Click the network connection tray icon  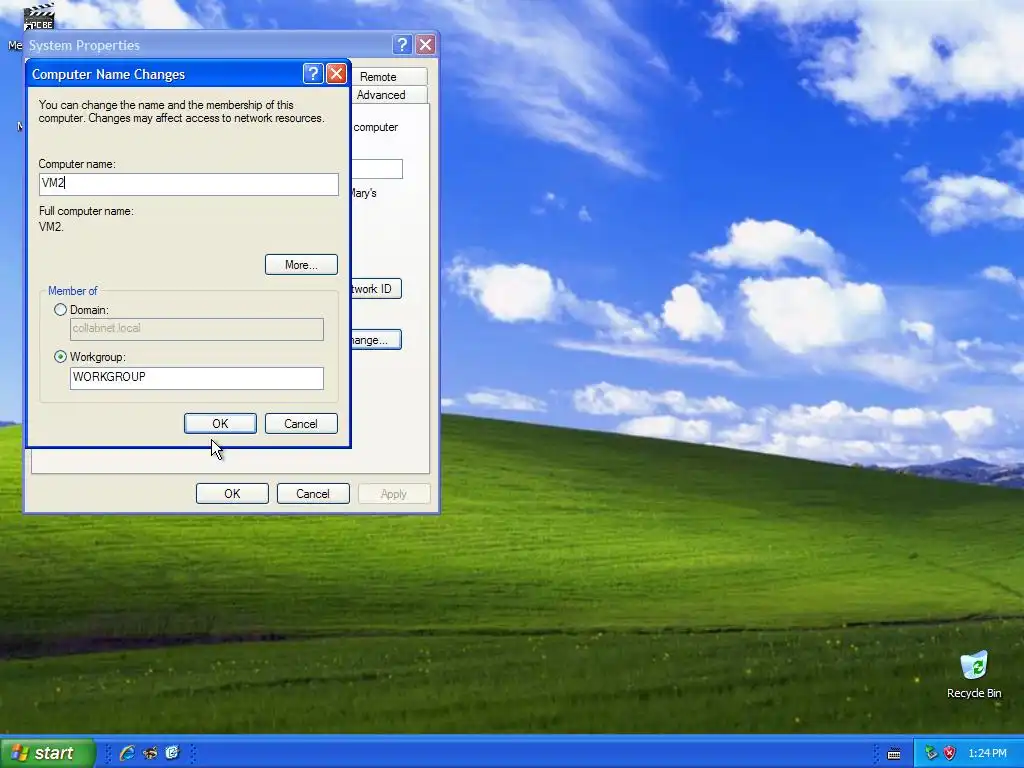pos(931,753)
